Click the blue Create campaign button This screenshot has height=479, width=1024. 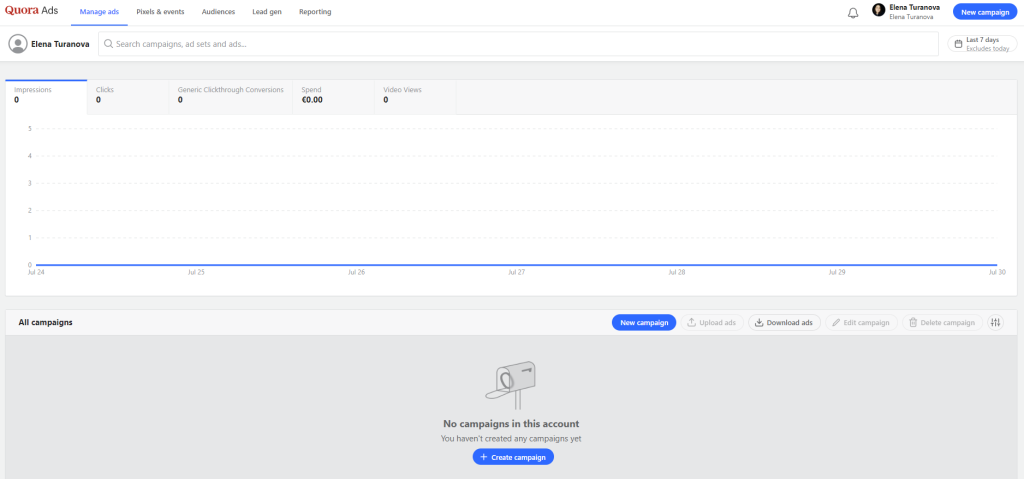click(513, 457)
